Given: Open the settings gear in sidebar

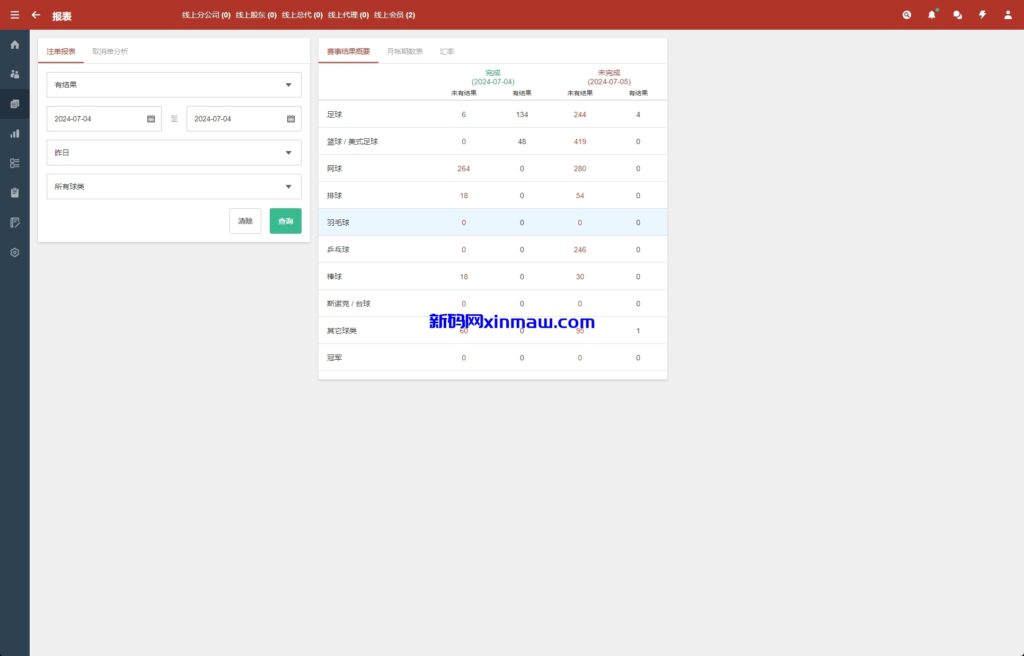Looking at the screenshot, I should click(14, 253).
